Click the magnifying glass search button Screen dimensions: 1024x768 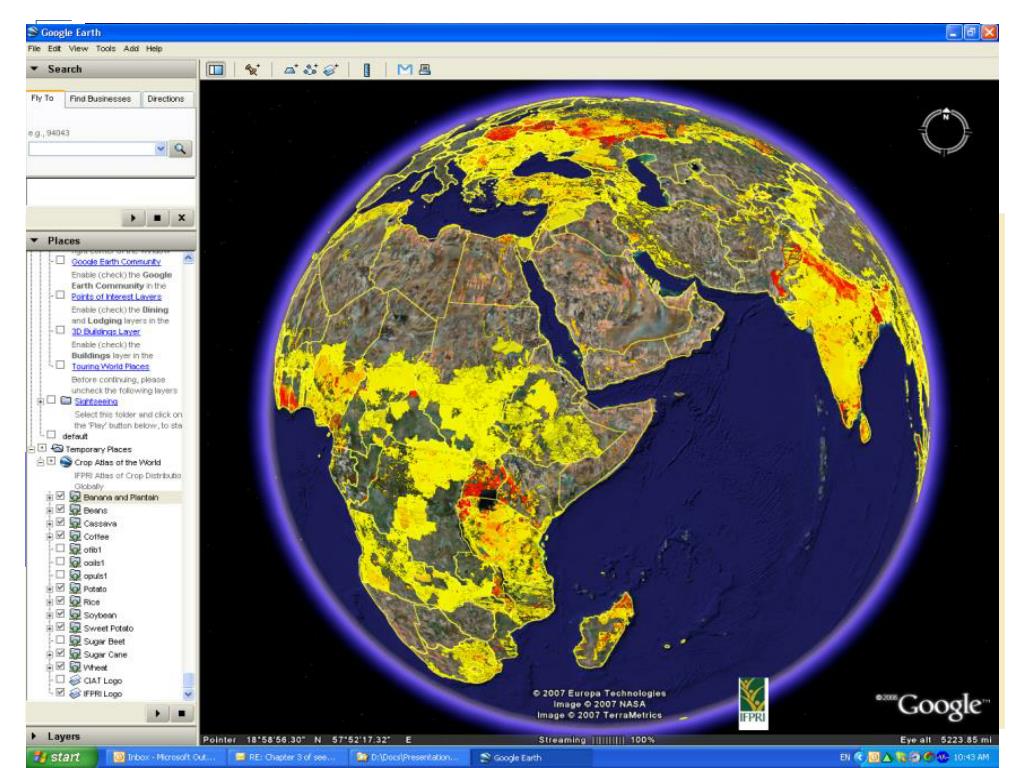181,148
